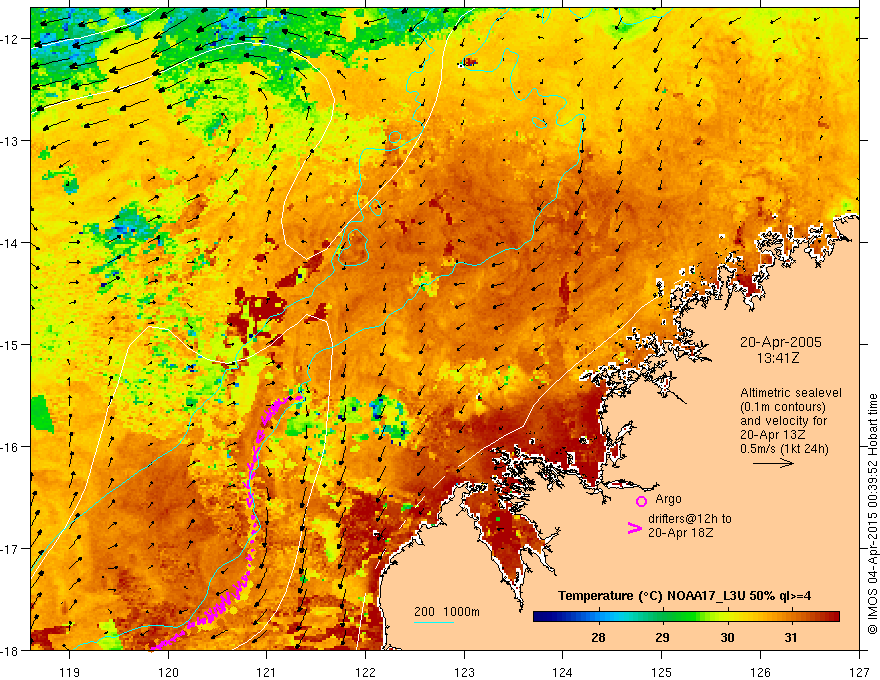Click the '0.5m/s (1kt 24h)' text

click(784, 449)
